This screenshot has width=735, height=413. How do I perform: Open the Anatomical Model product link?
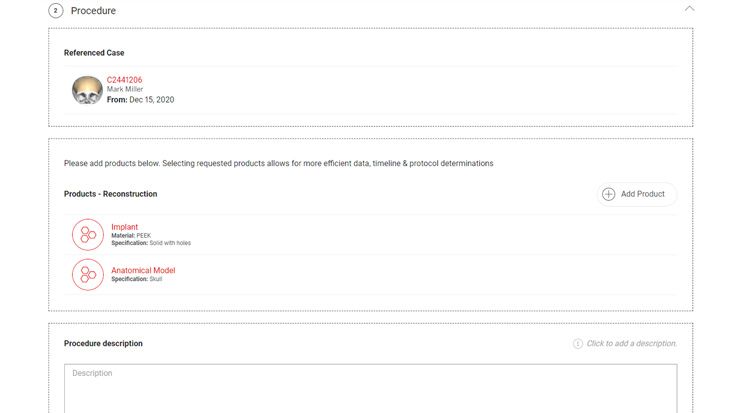pyautogui.click(x=143, y=270)
